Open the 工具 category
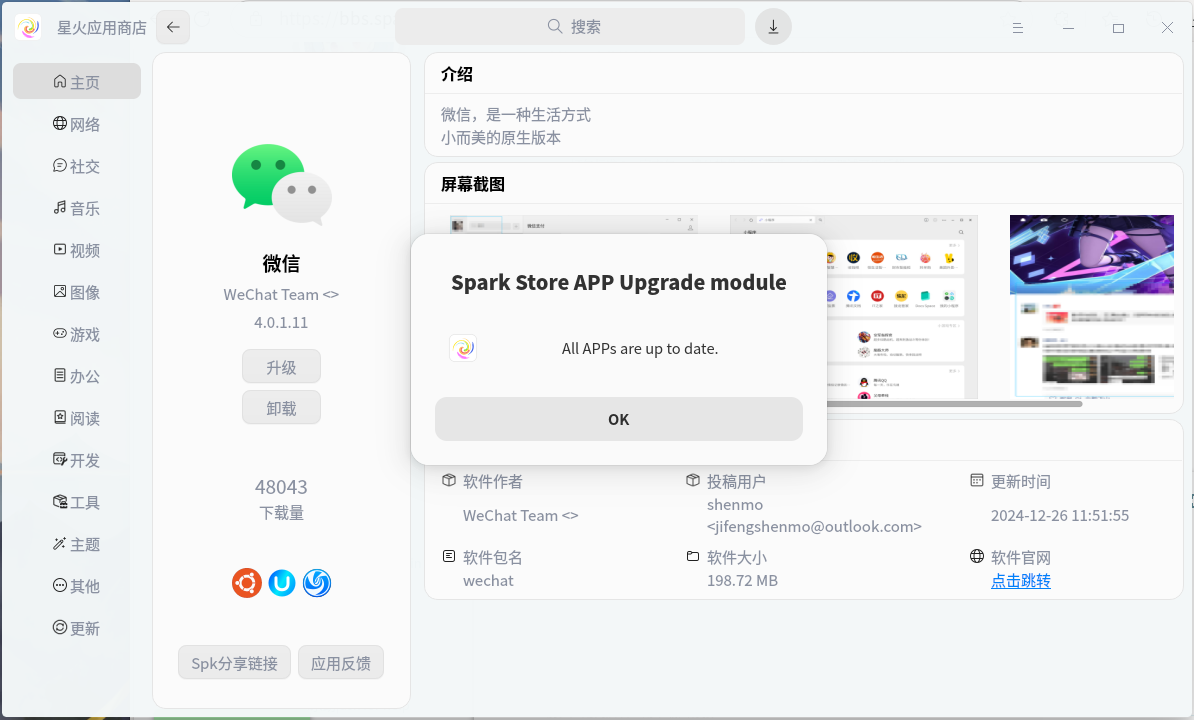 (x=77, y=502)
